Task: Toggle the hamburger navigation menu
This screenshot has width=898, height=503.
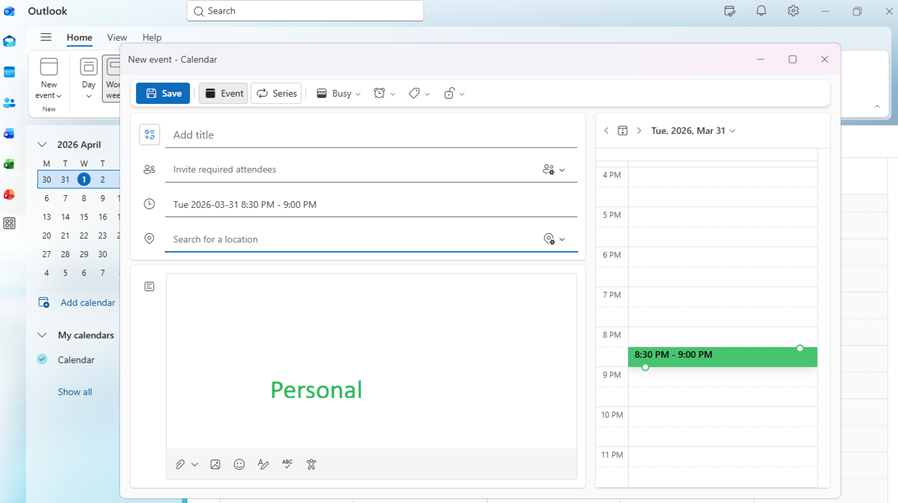Action: tap(46, 37)
